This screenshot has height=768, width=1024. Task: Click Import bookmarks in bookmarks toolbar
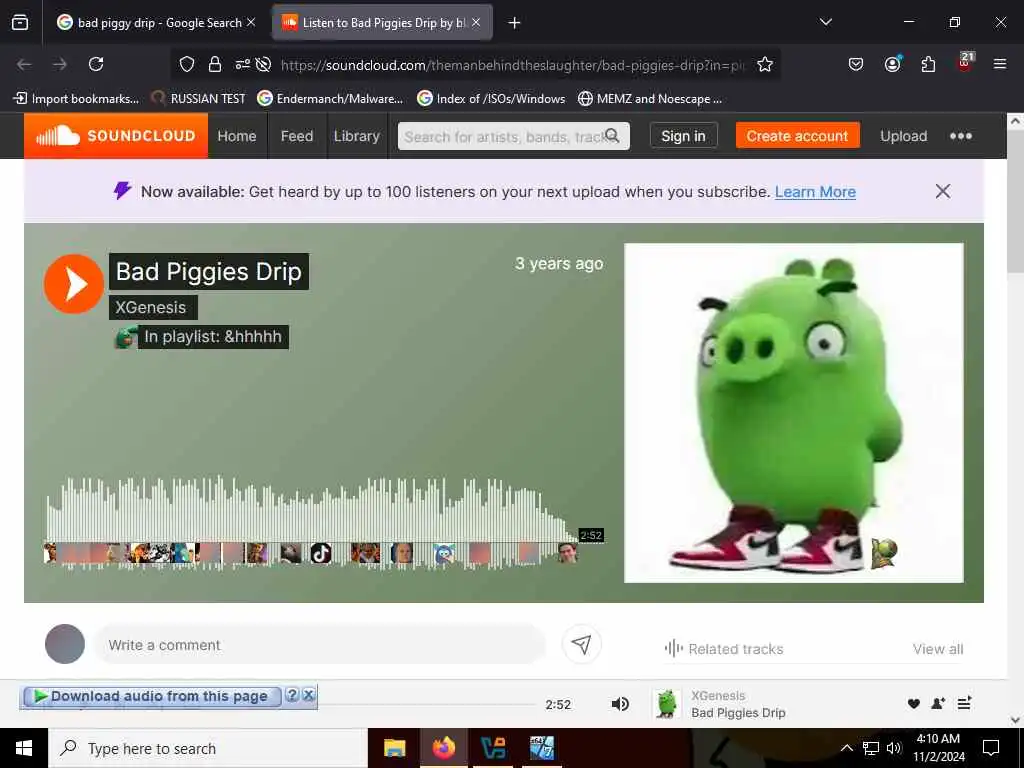point(76,99)
